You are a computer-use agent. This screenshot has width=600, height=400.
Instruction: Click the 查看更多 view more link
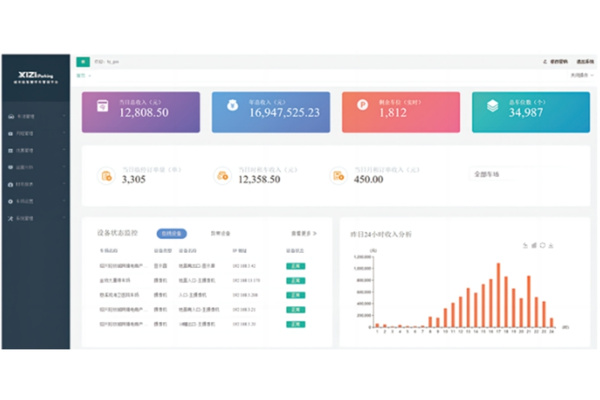[x=302, y=233]
